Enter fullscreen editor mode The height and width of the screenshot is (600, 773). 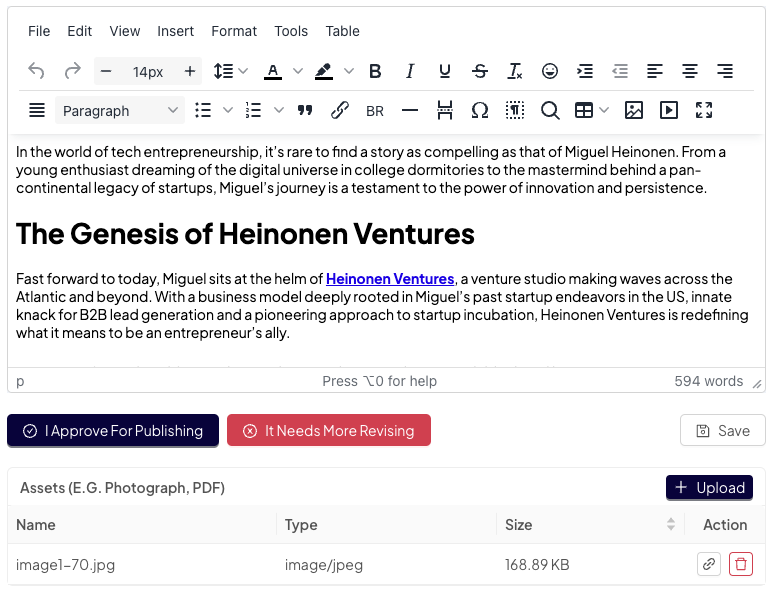click(x=703, y=110)
